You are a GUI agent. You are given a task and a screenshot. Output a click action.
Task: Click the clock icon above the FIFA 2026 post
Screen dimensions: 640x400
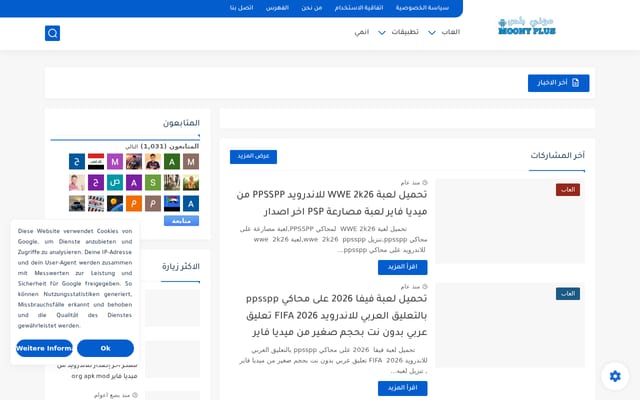[424, 287]
